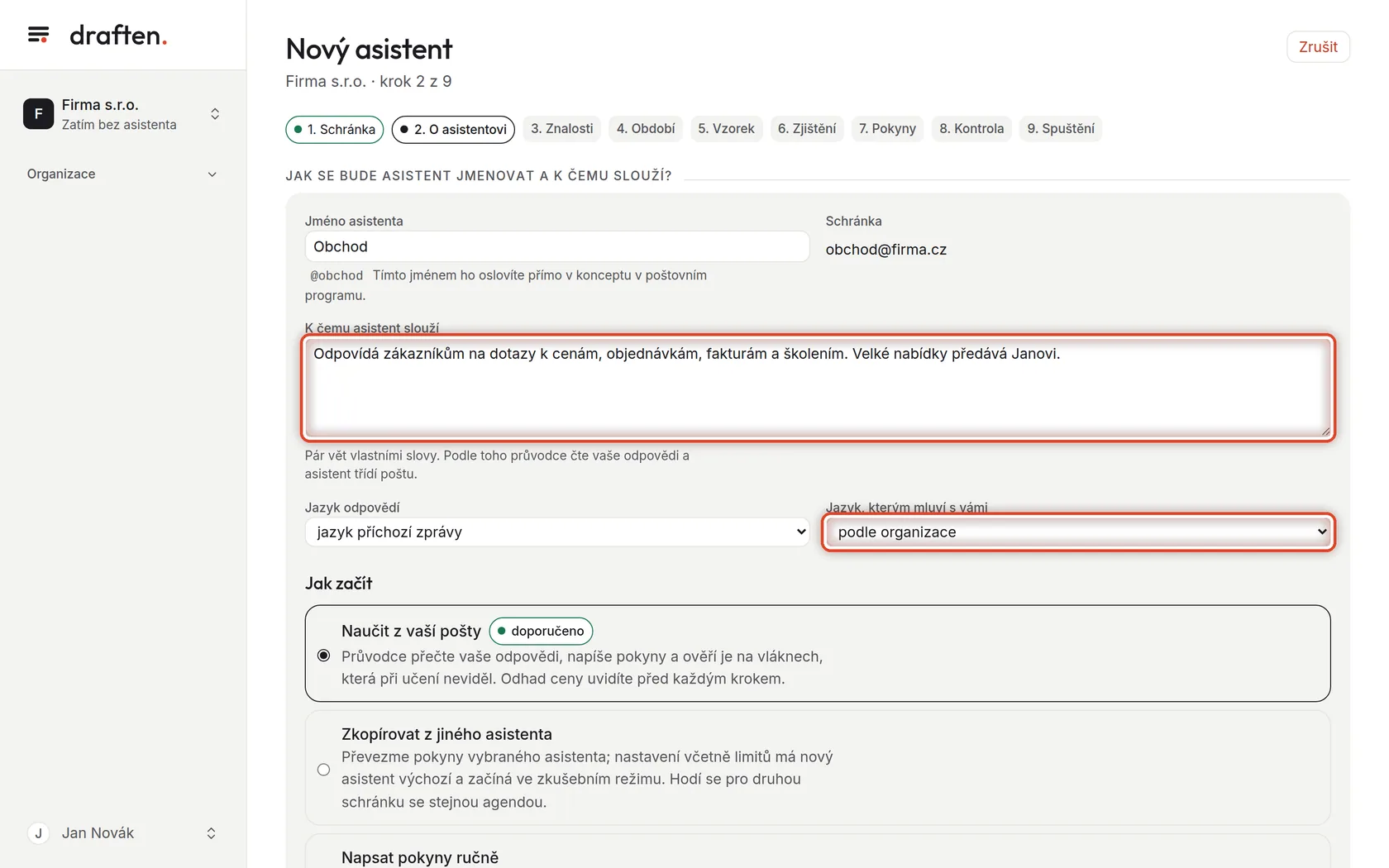This screenshot has height=868, width=1389.
Task: Click the draften logo
Action: click(x=118, y=36)
